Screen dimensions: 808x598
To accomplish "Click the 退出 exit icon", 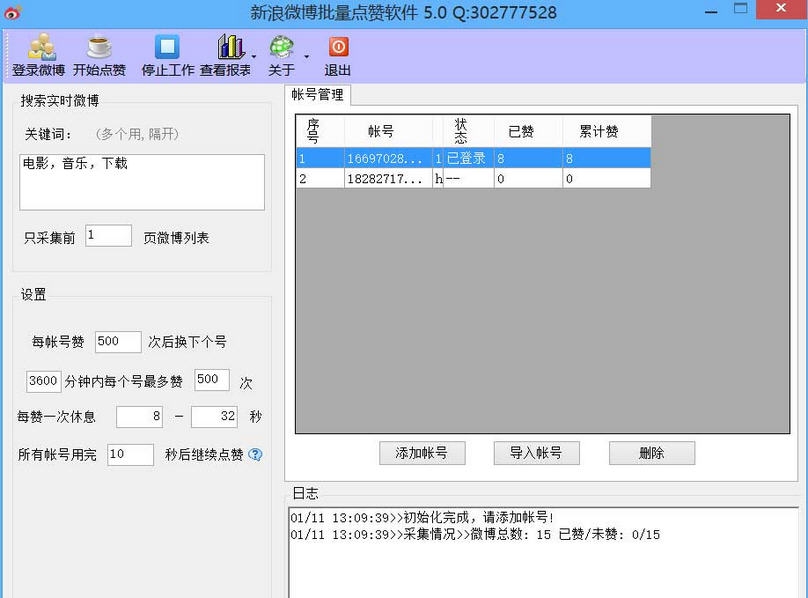I will click(x=338, y=48).
